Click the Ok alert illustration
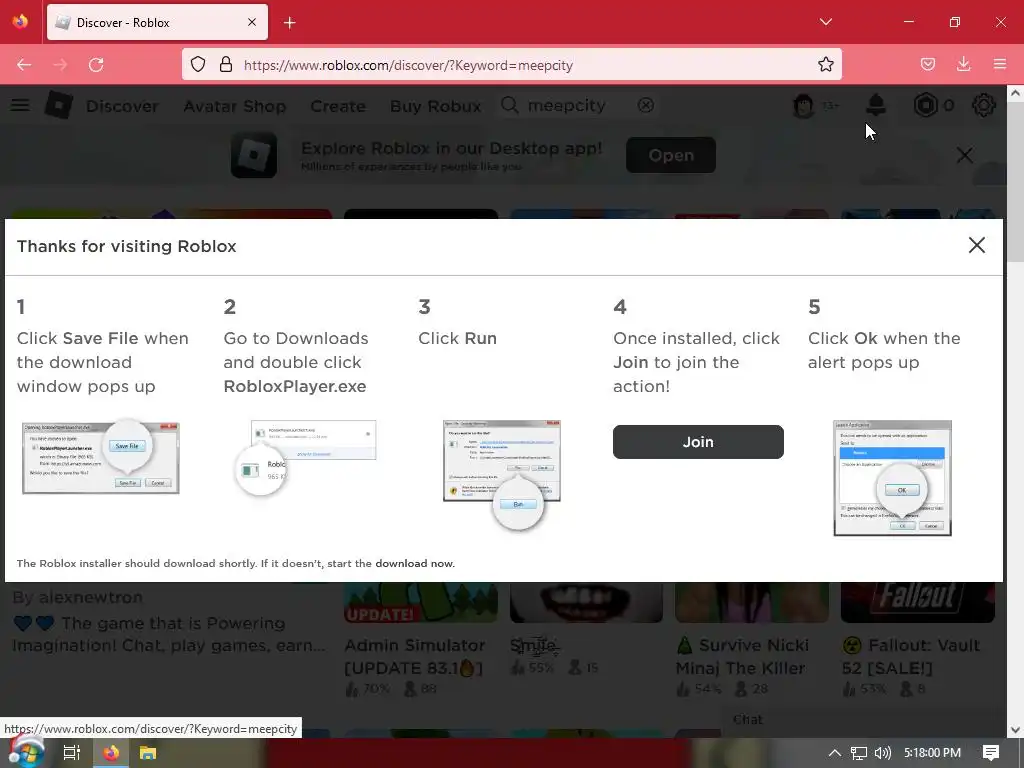1024x768 pixels. coord(892,478)
